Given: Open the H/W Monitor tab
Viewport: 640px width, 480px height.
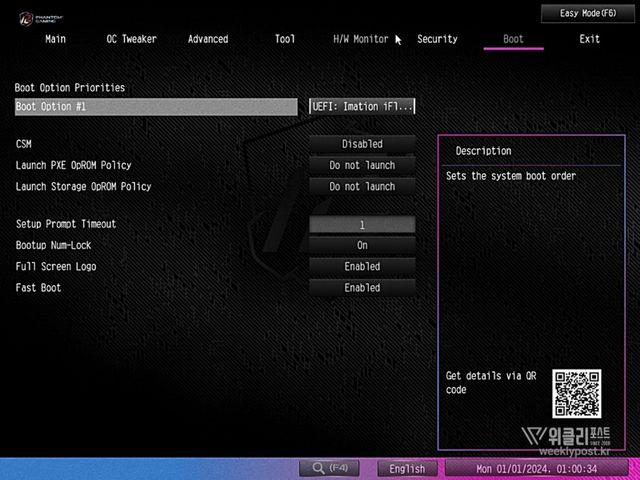Looking at the screenshot, I should pyautogui.click(x=360, y=39).
